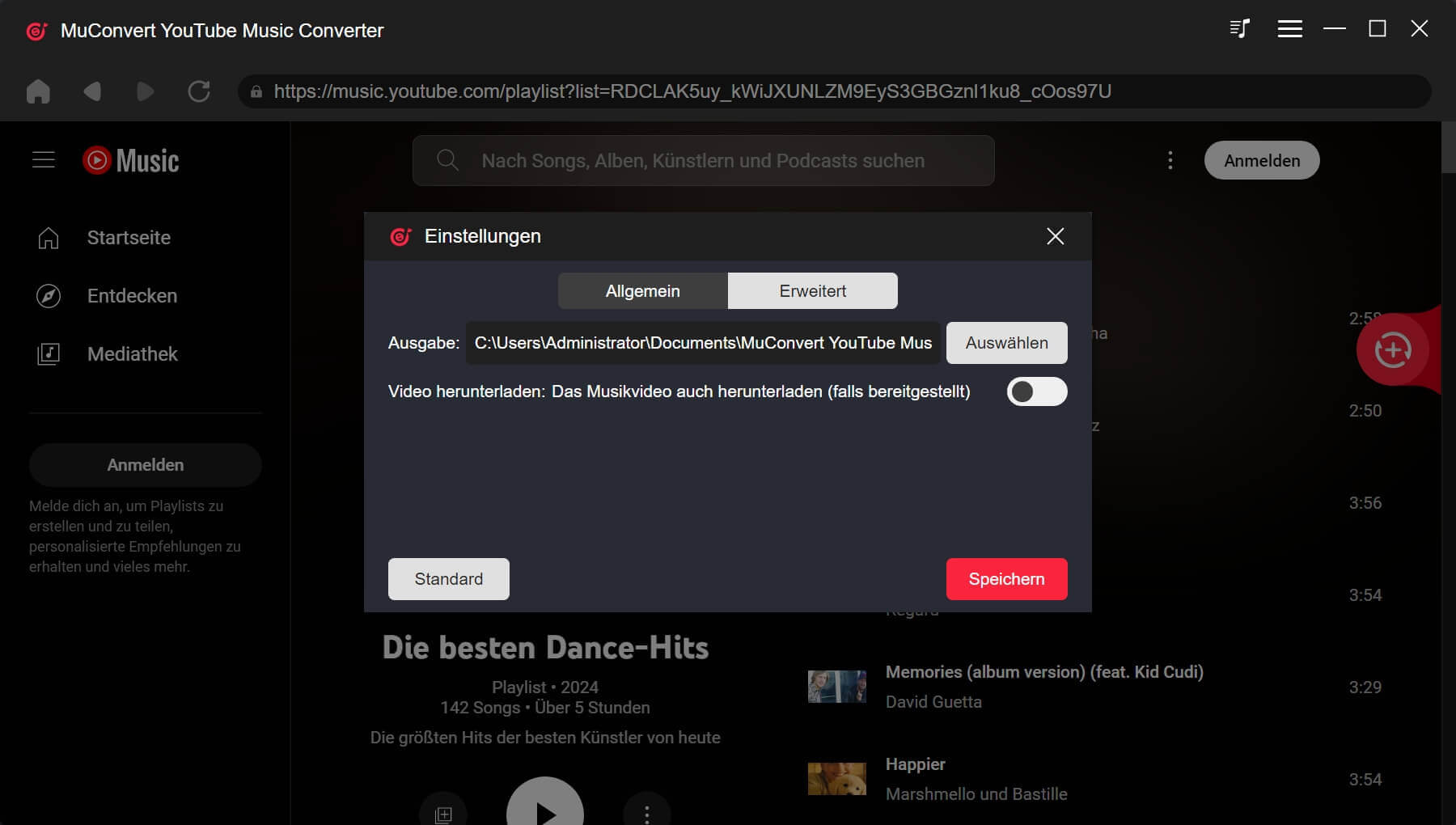
Task: Minimize the MuConvert window
Action: click(x=1335, y=29)
